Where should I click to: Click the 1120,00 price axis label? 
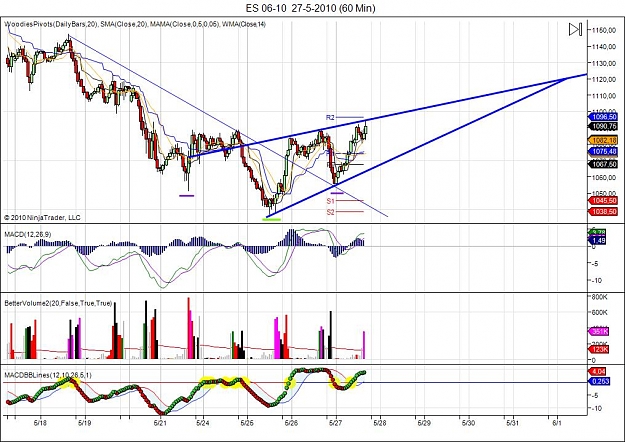(604, 79)
